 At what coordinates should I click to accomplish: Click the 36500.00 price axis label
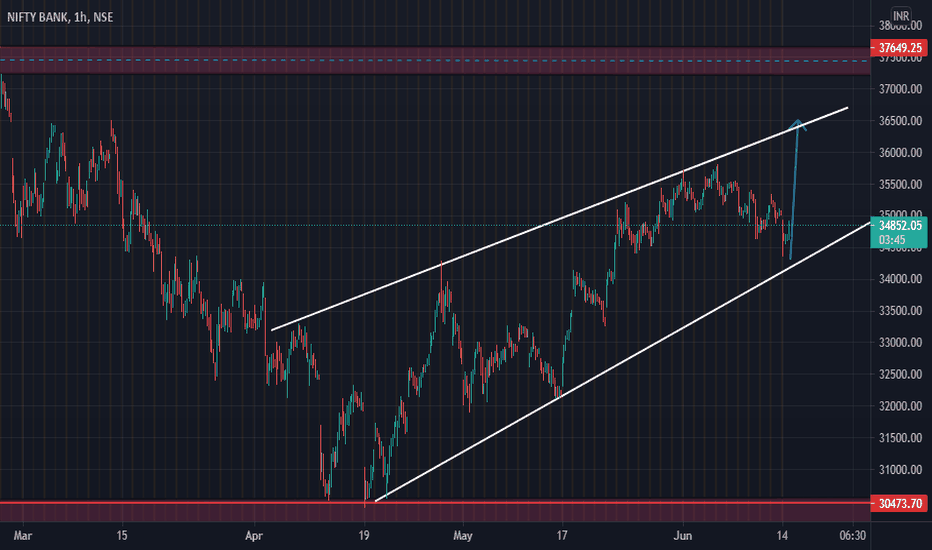click(900, 121)
